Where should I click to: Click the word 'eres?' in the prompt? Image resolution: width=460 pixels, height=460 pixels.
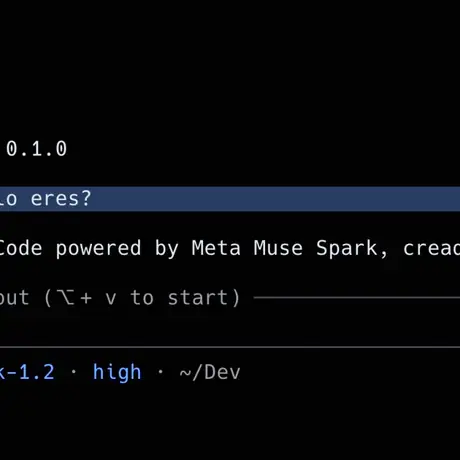click(x=61, y=199)
